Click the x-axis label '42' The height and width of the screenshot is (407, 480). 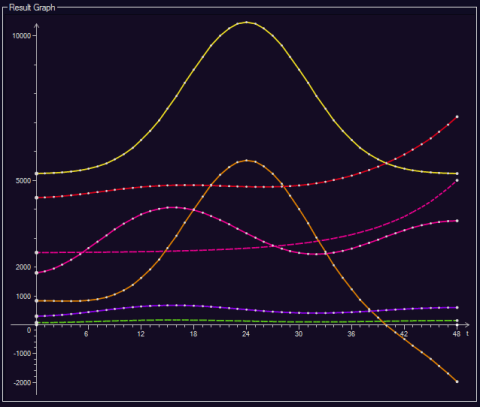404,334
